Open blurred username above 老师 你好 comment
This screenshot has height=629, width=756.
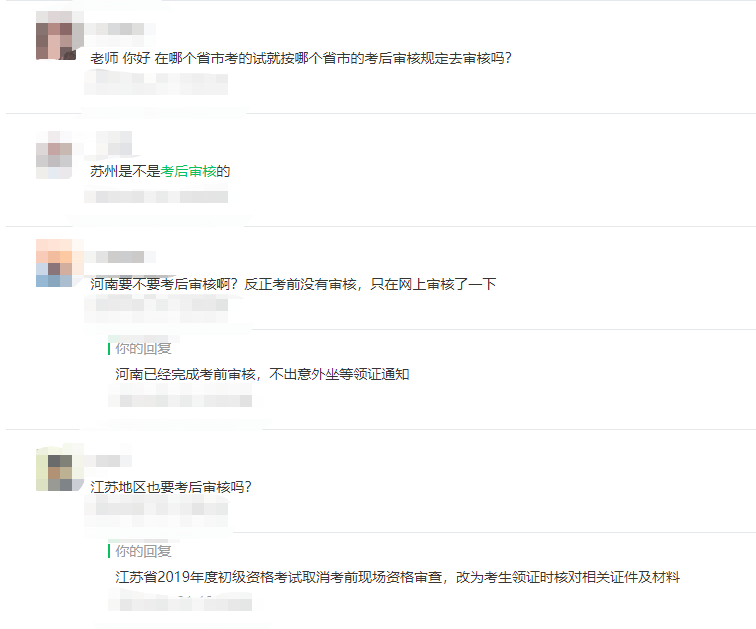pos(120,29)
